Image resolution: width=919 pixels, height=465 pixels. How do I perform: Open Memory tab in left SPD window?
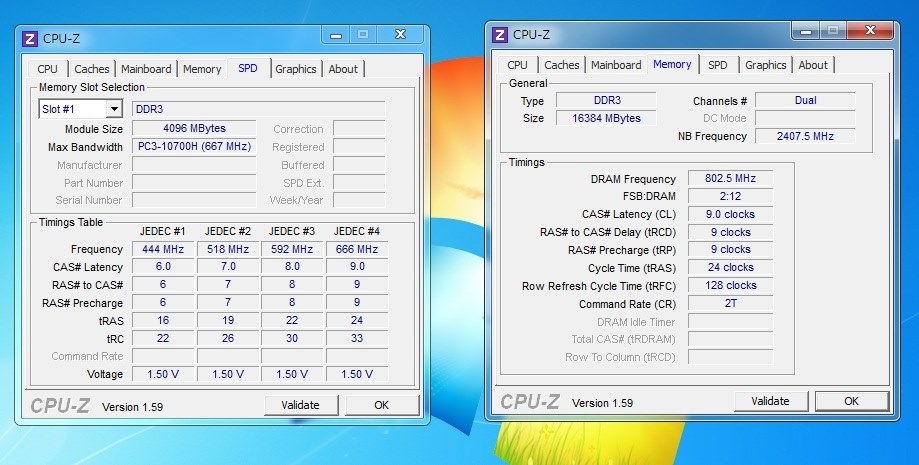tap(202, 69)
